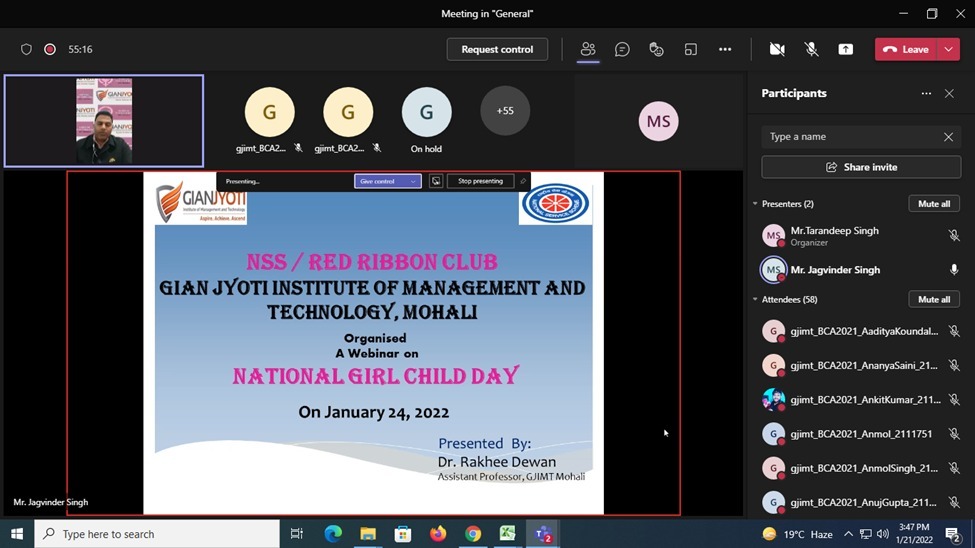Open Task View on taskbar
Image resolution: width=975 pixels, height=548 pixels.
coord(297,534)
